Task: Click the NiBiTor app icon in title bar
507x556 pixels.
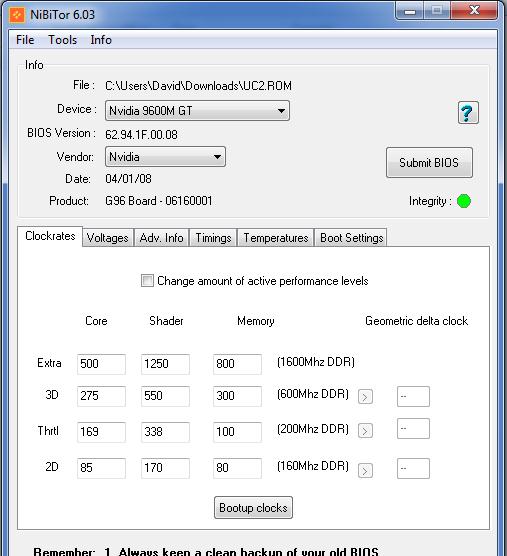Action: pos(17,15)
